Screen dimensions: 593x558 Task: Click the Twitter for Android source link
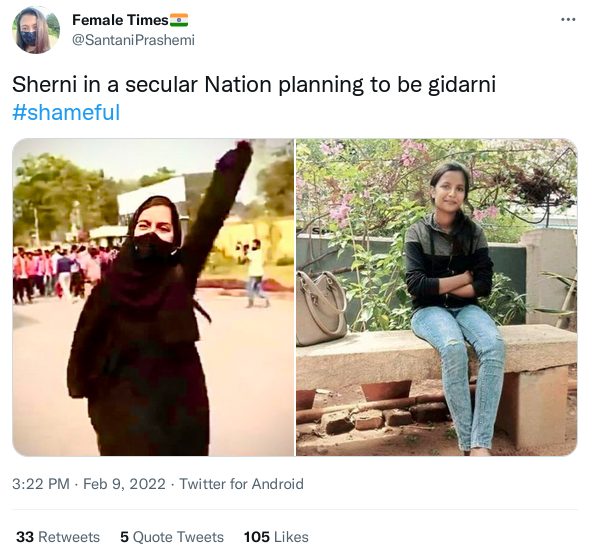241,484
